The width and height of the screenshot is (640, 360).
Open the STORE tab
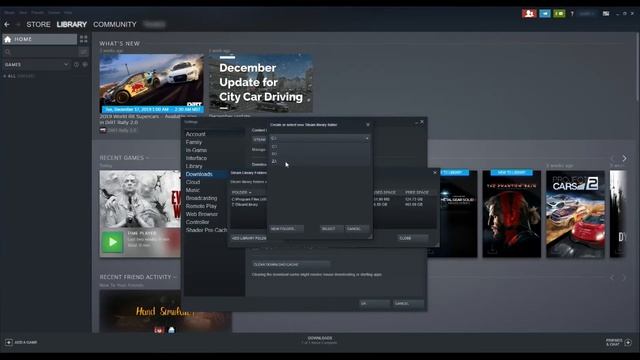38,24
